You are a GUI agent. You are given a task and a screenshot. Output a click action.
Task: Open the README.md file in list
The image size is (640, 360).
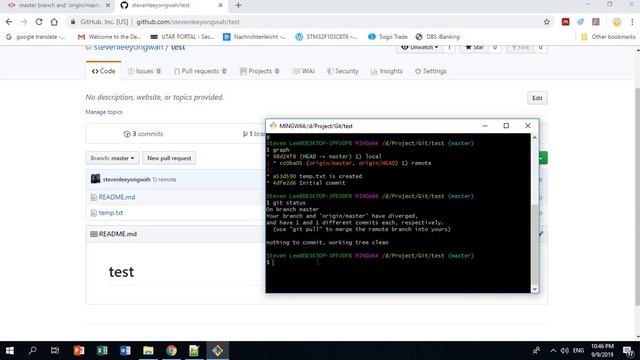117,197
